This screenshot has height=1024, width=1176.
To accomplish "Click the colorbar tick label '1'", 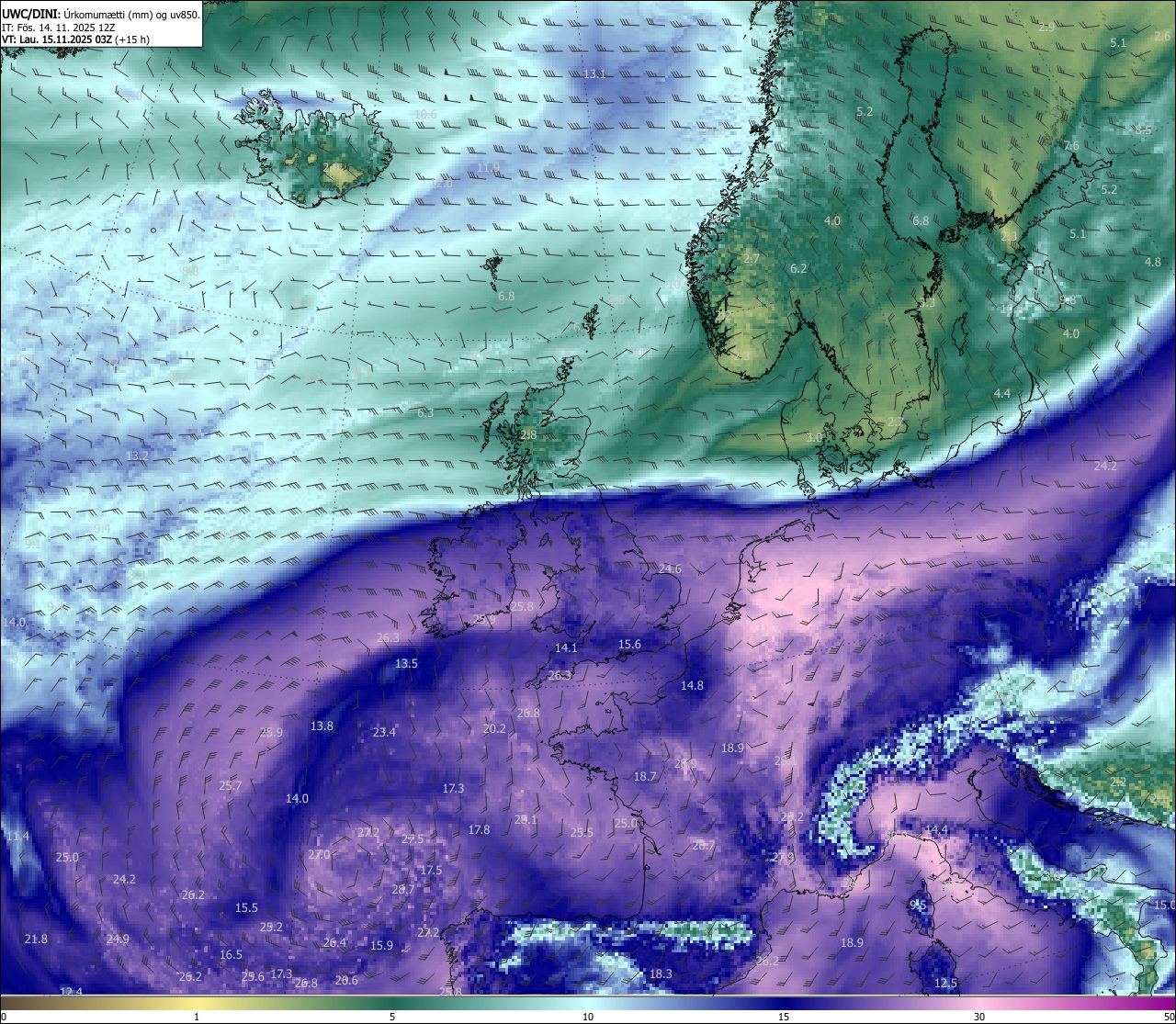I will [x=197, y=1017].
